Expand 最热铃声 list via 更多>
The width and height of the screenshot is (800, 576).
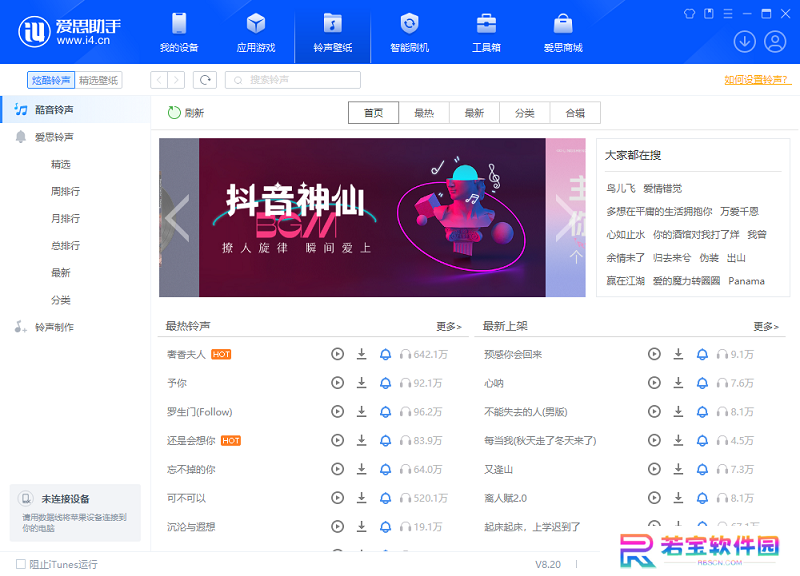(448, 327)
